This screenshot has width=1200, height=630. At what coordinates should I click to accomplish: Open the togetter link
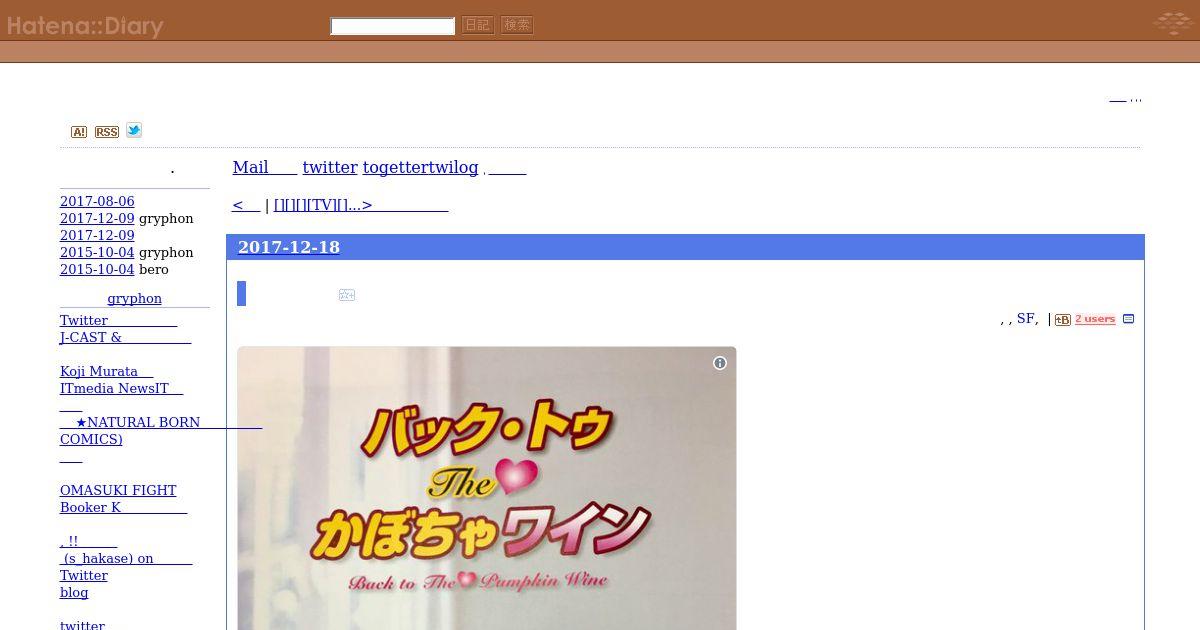coord(396,167)
